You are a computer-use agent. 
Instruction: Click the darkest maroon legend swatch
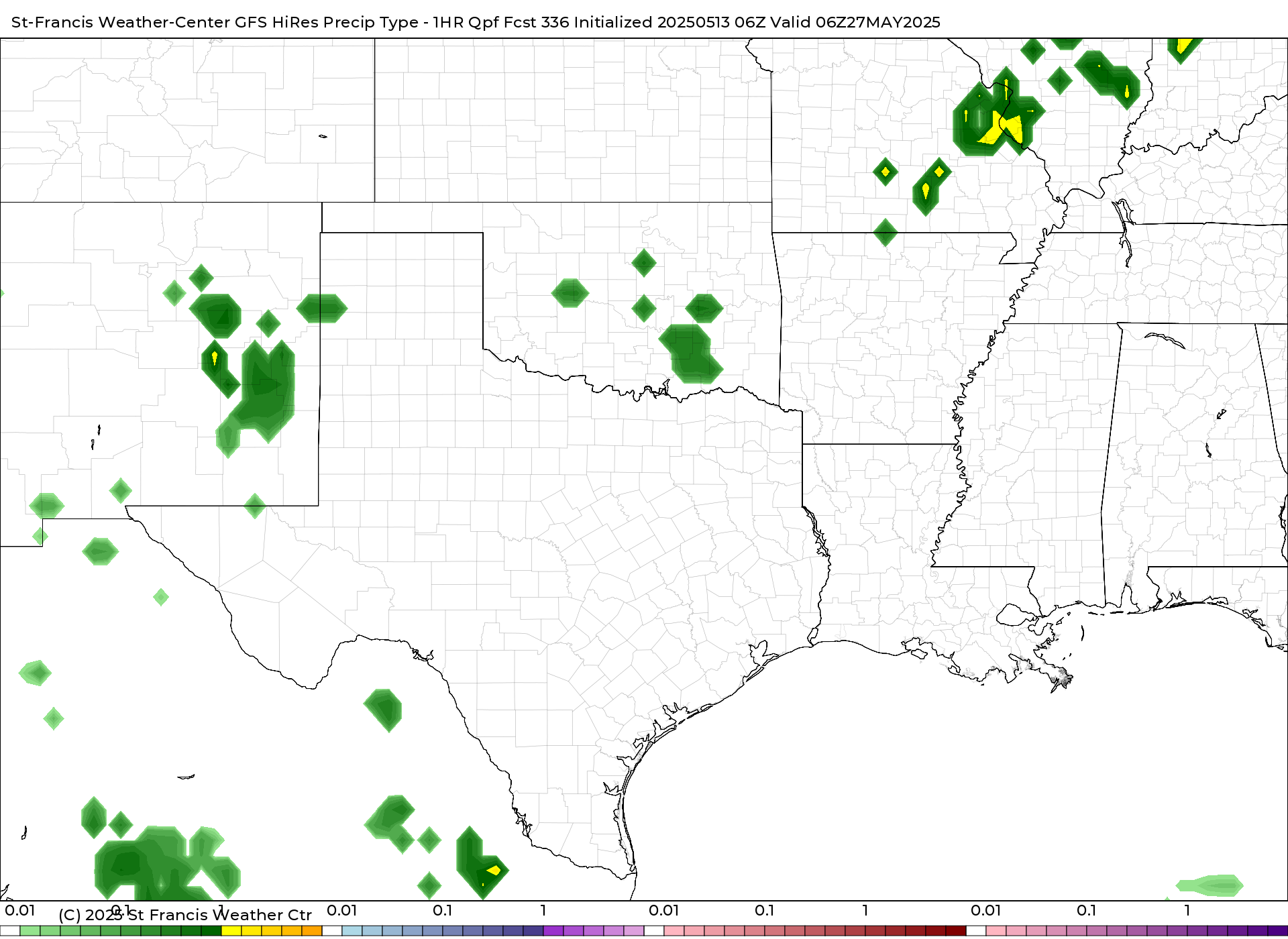click(956, 931)
